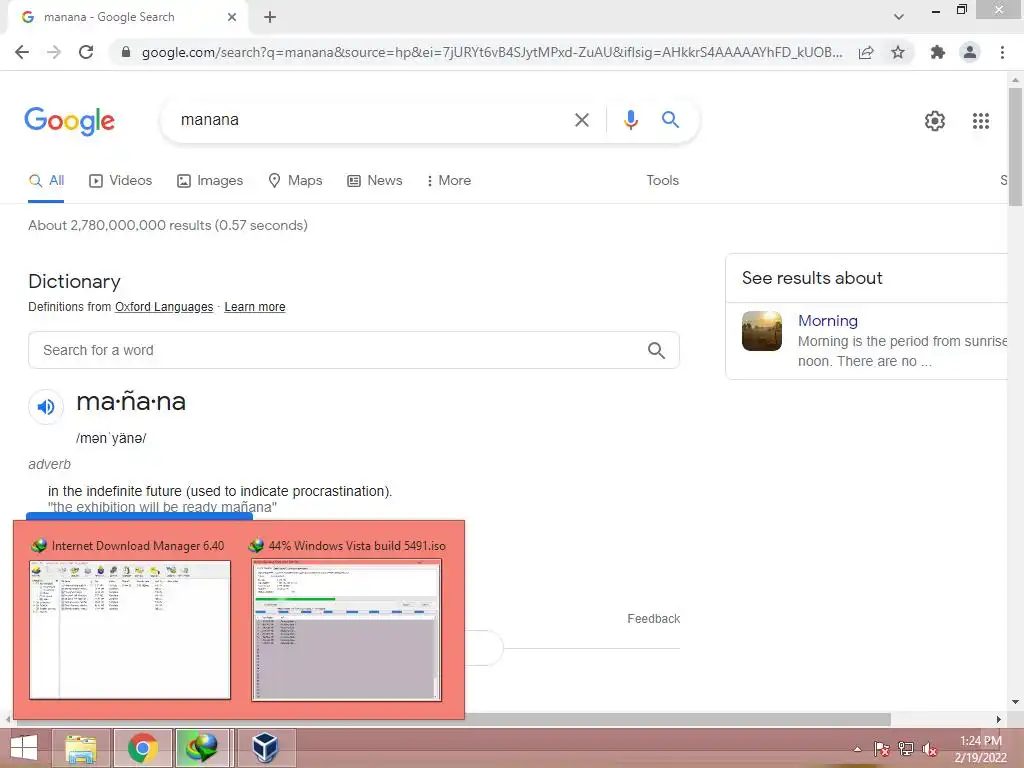
Task: Click the Google search text box
Action: tap(372, 120)
